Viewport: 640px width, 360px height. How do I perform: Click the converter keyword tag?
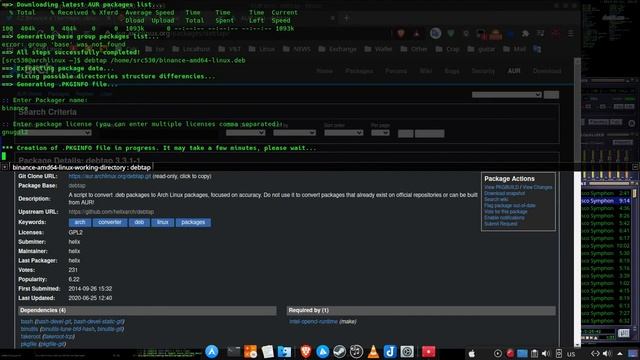(x=110, y=222)
